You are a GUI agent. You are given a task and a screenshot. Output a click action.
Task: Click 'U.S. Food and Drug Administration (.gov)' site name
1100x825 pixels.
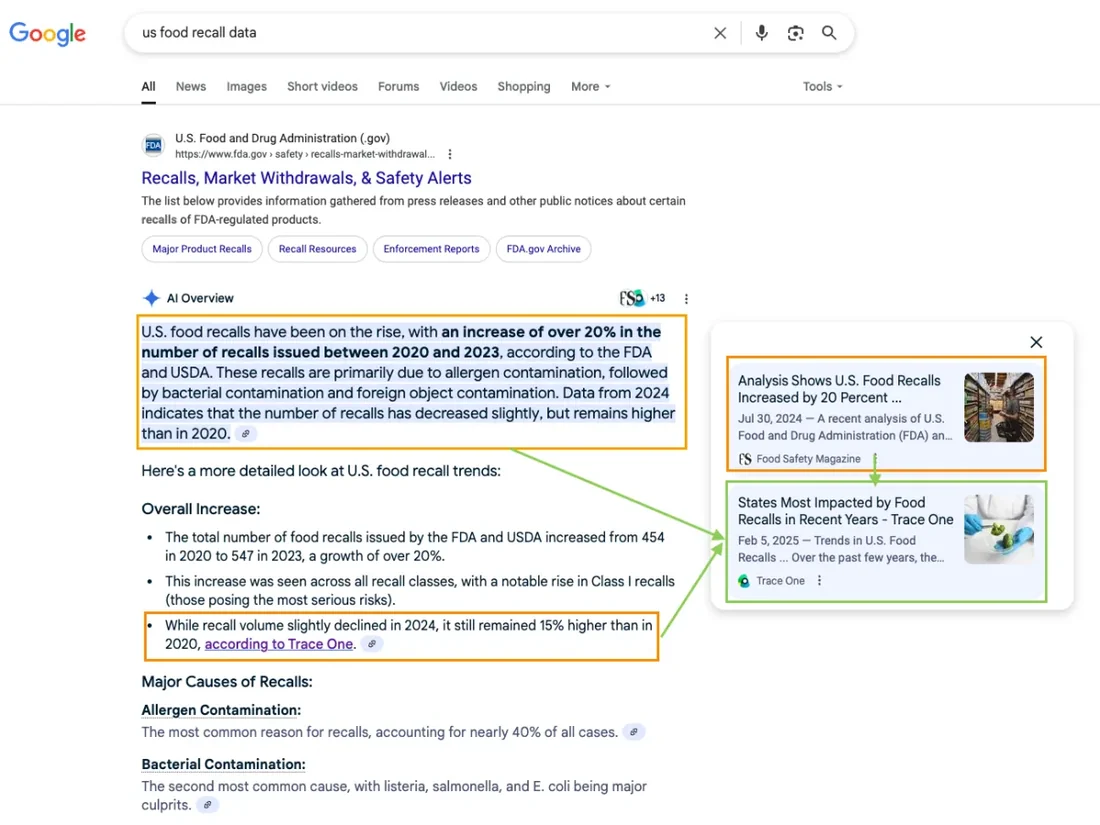tap(282, 138)
